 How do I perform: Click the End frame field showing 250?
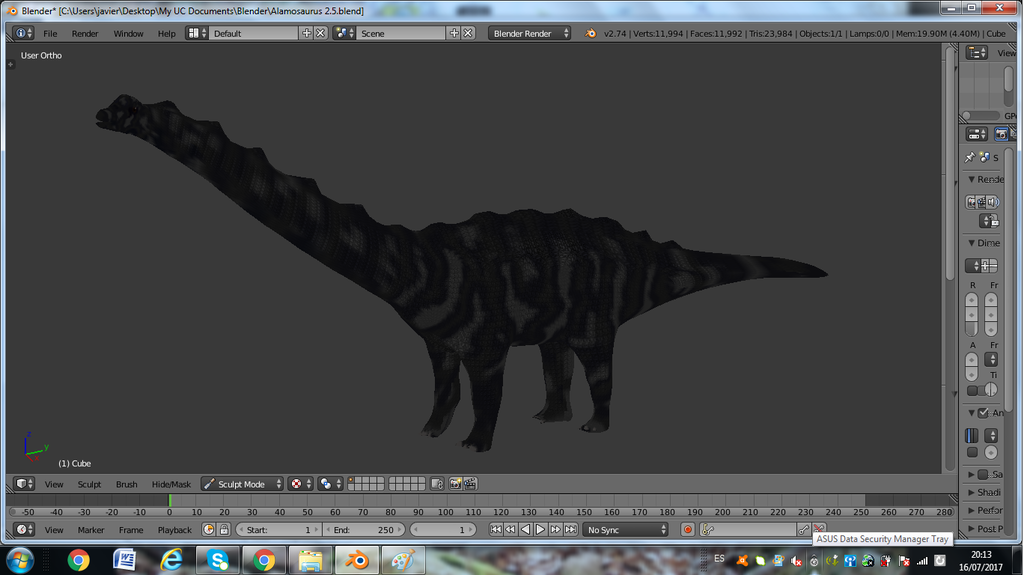[x=364, y=530]
